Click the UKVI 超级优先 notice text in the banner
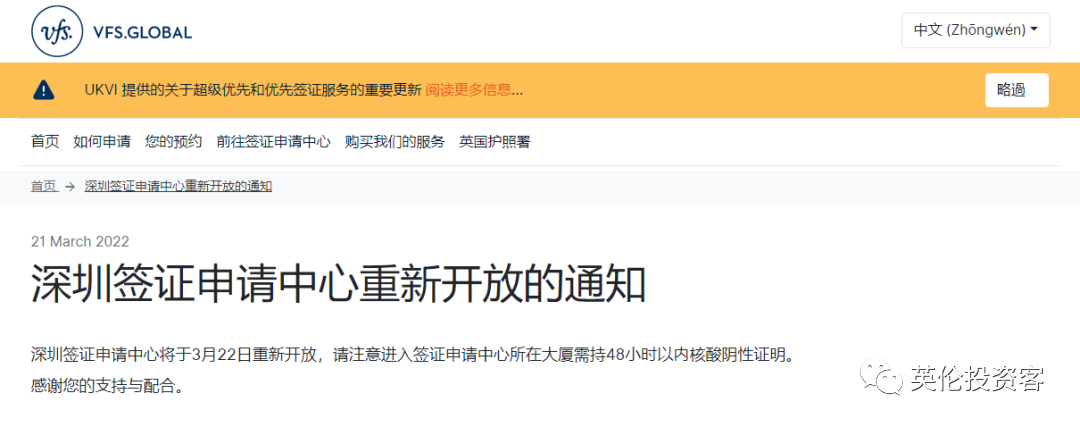 253,90
